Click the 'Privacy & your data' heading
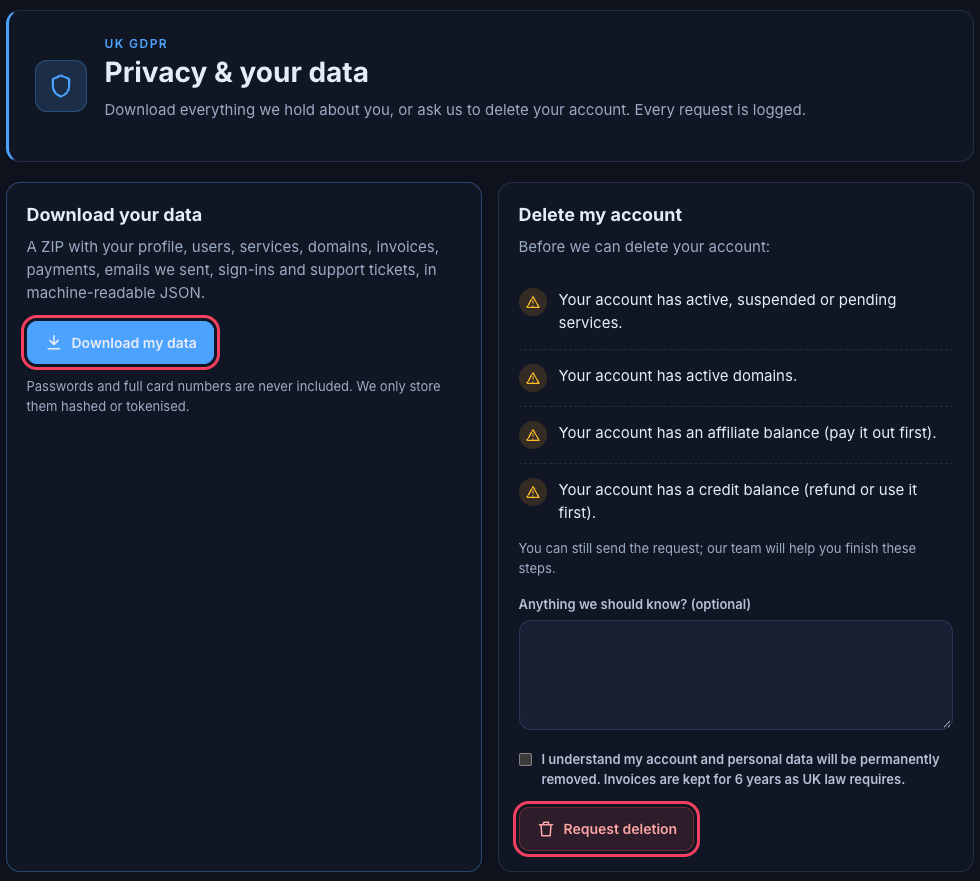The width and height of the screenshot is (980, 881). (x=236, y=72)
